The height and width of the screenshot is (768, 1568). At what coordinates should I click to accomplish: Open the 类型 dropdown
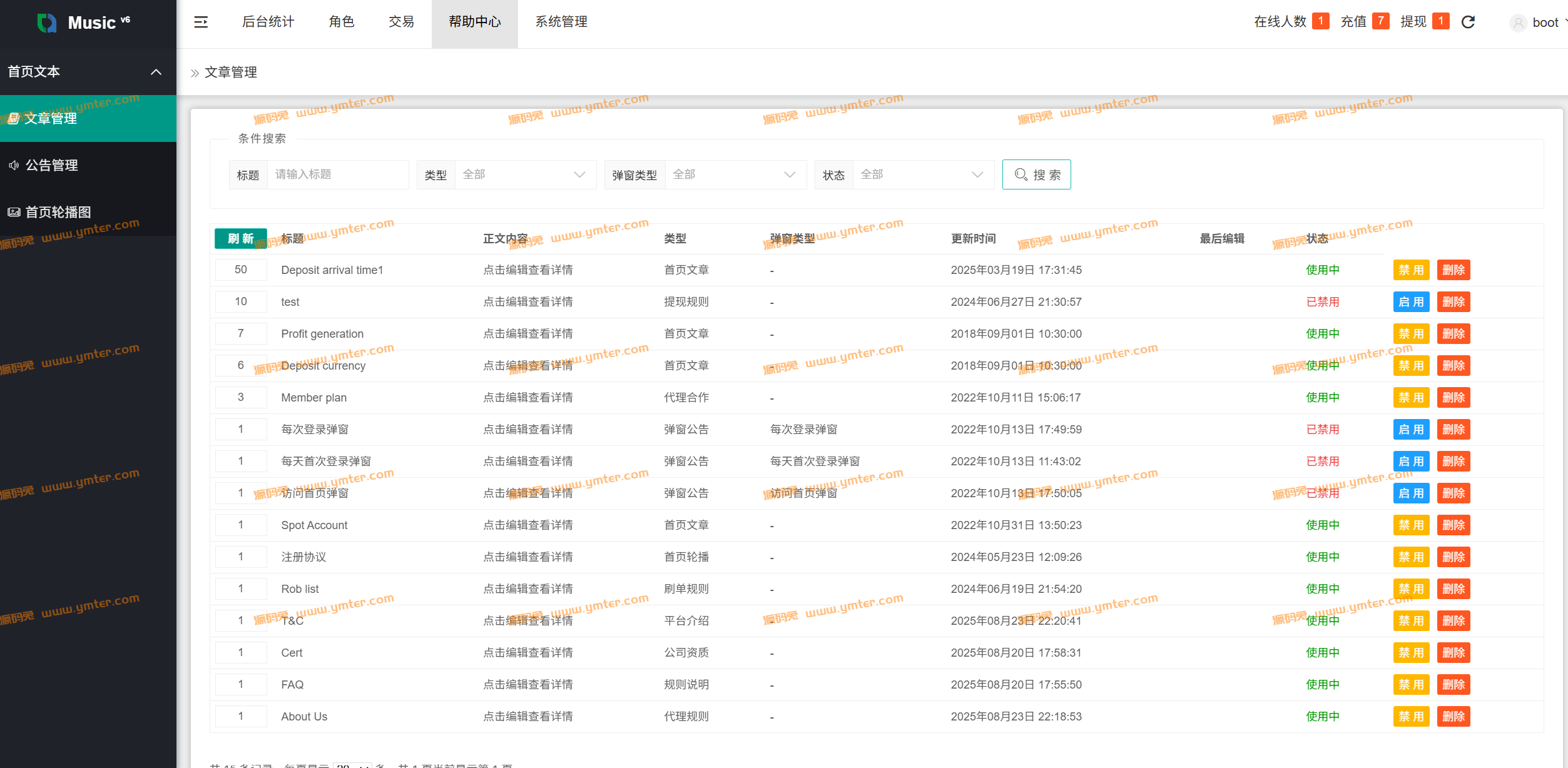(524, 174)
